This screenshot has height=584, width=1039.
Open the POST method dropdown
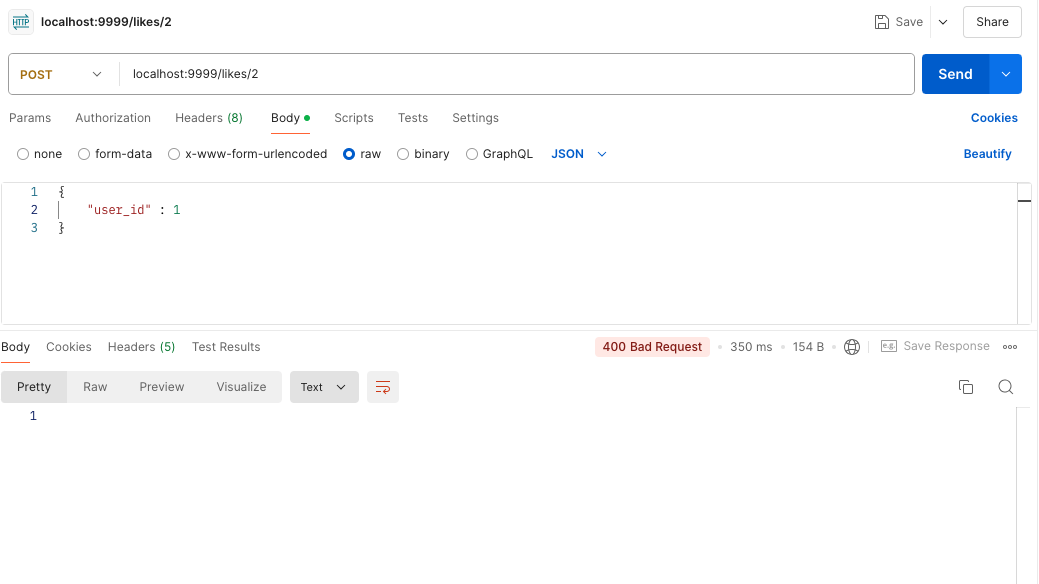pos(61,74)
